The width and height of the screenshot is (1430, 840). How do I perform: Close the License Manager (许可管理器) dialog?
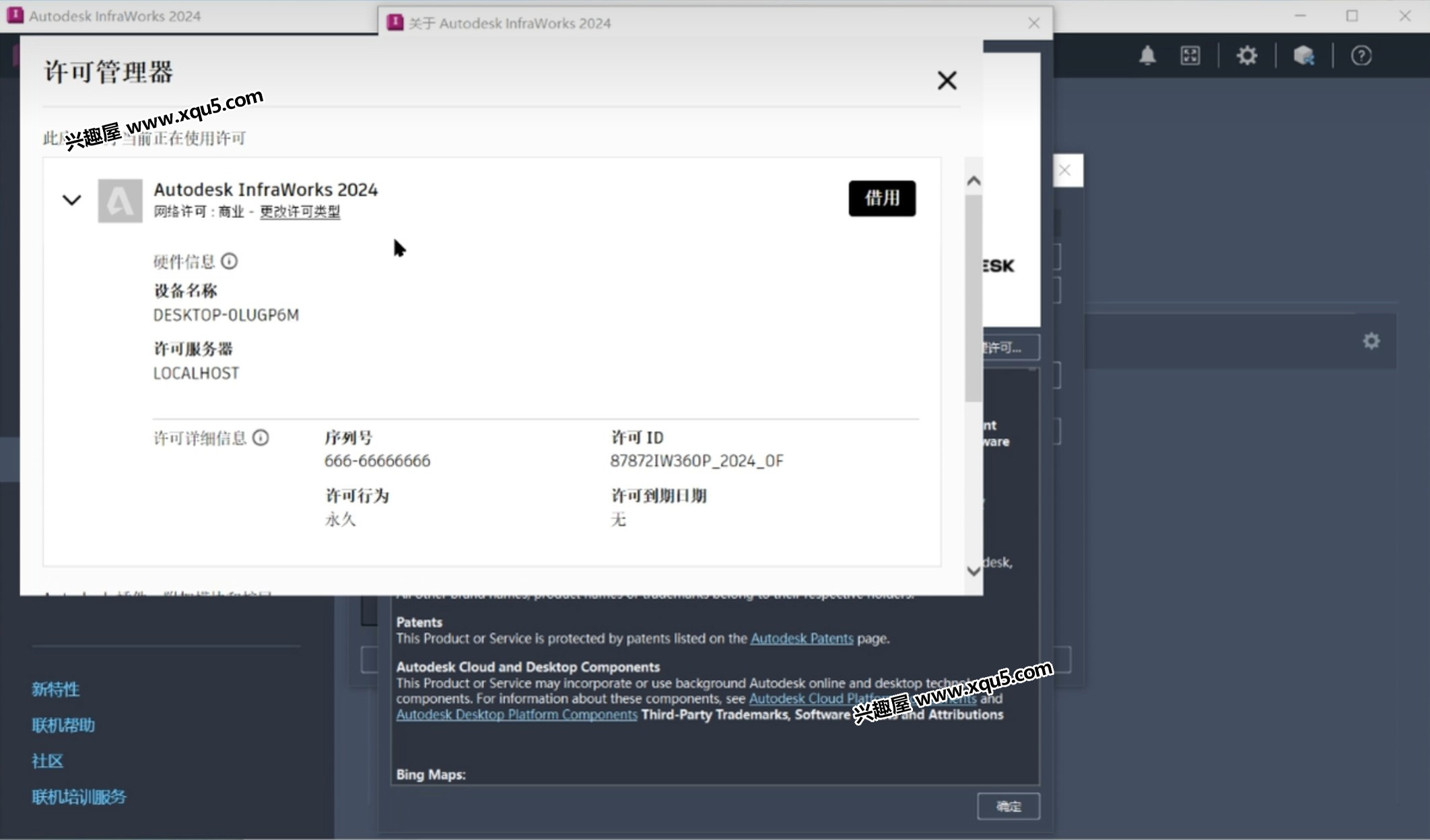[x=947, y=81]
